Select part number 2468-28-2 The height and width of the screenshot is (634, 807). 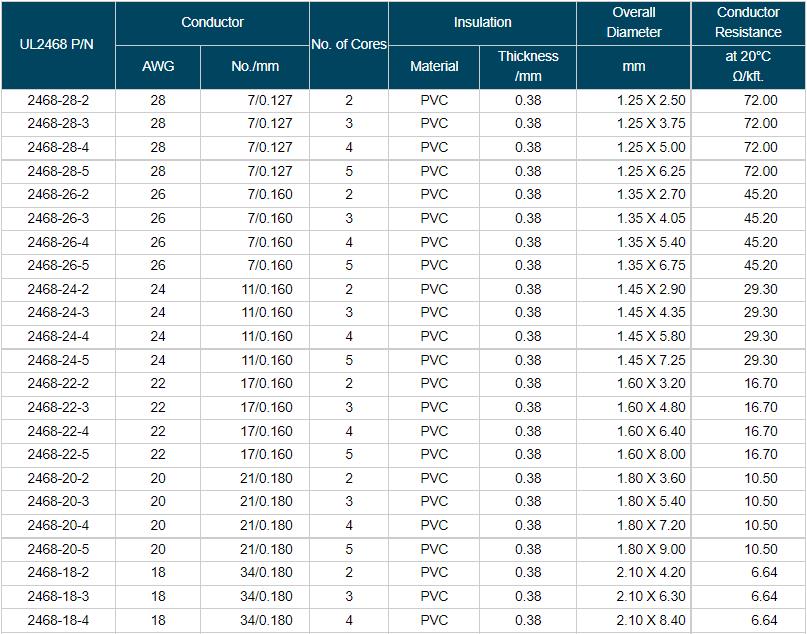58,100
